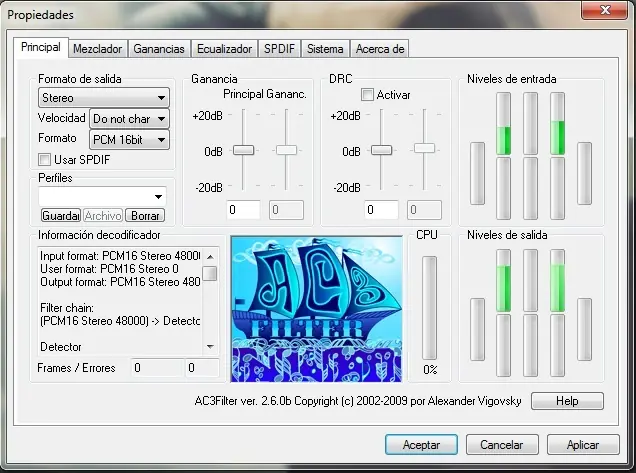The height and width of the screenshot is (473, 636).
Task: Click the Borrar profile button
Action: click(x=145, y=215)
